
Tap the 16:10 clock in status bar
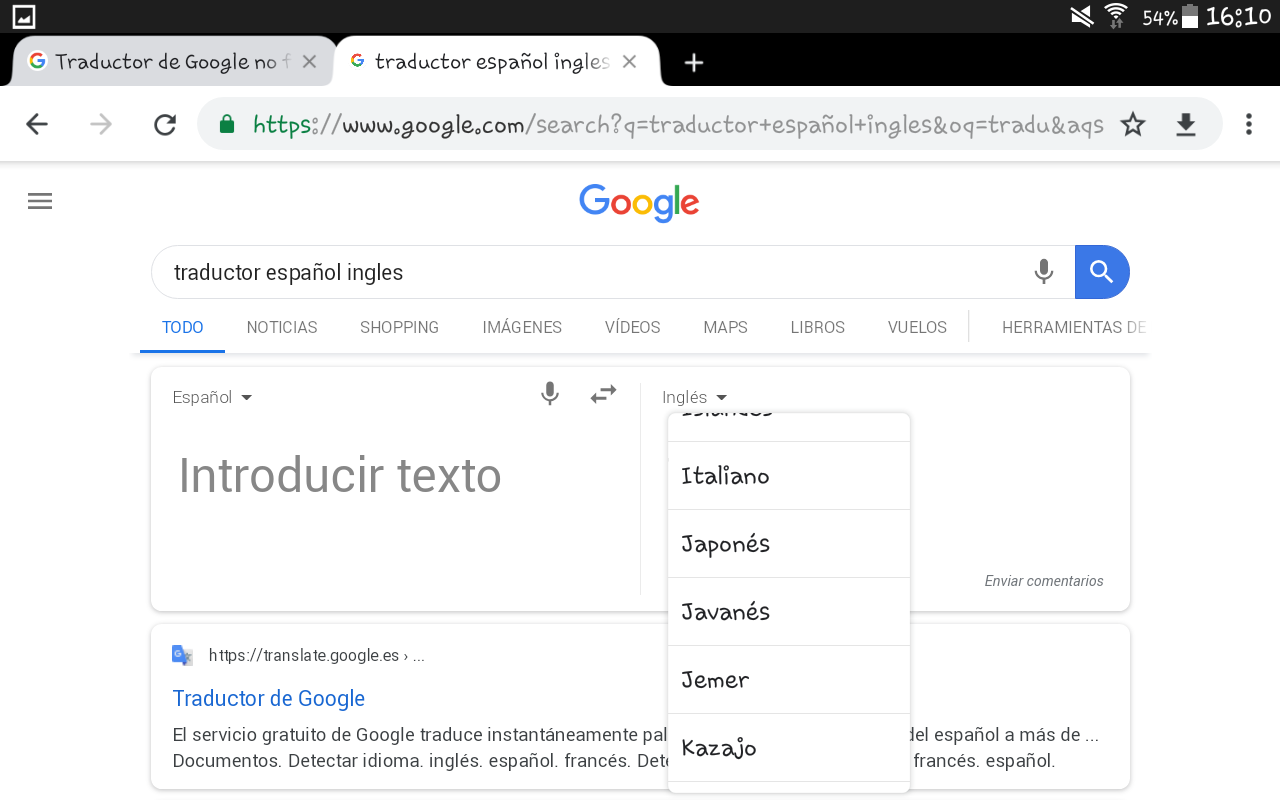(x=1238, y=16)
